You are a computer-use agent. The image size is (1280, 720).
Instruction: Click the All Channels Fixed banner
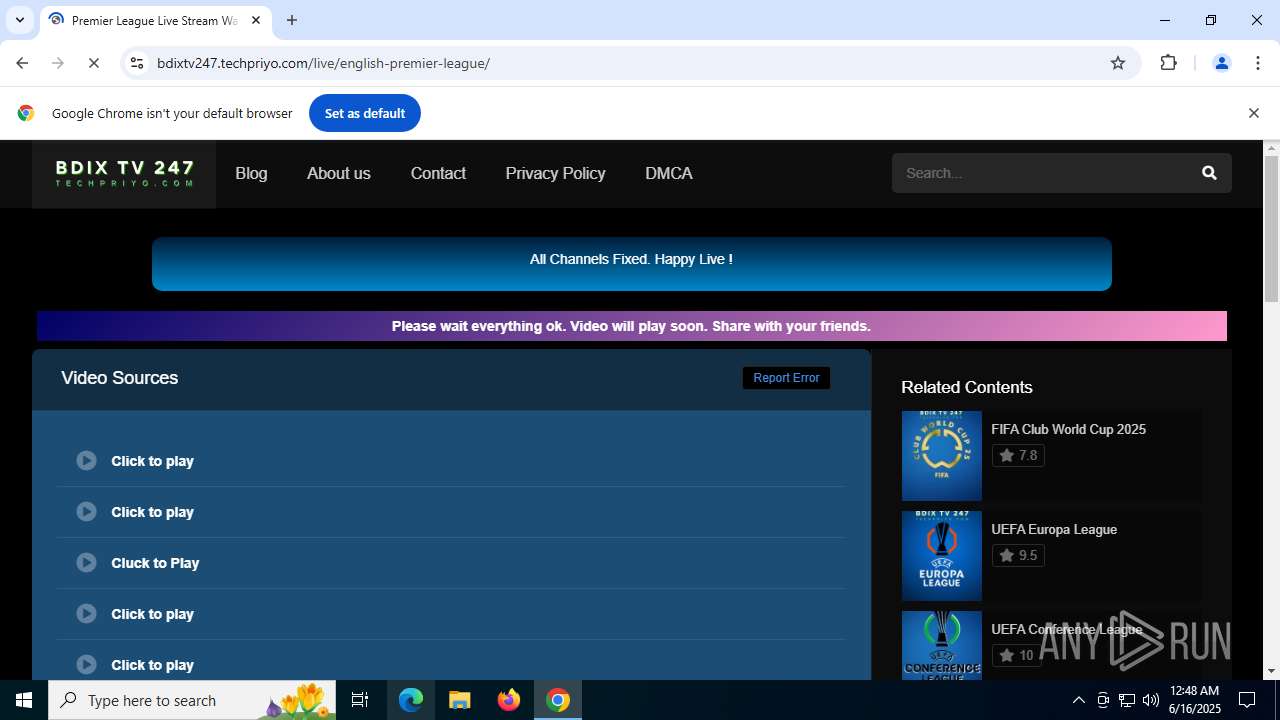coord(631,264)
